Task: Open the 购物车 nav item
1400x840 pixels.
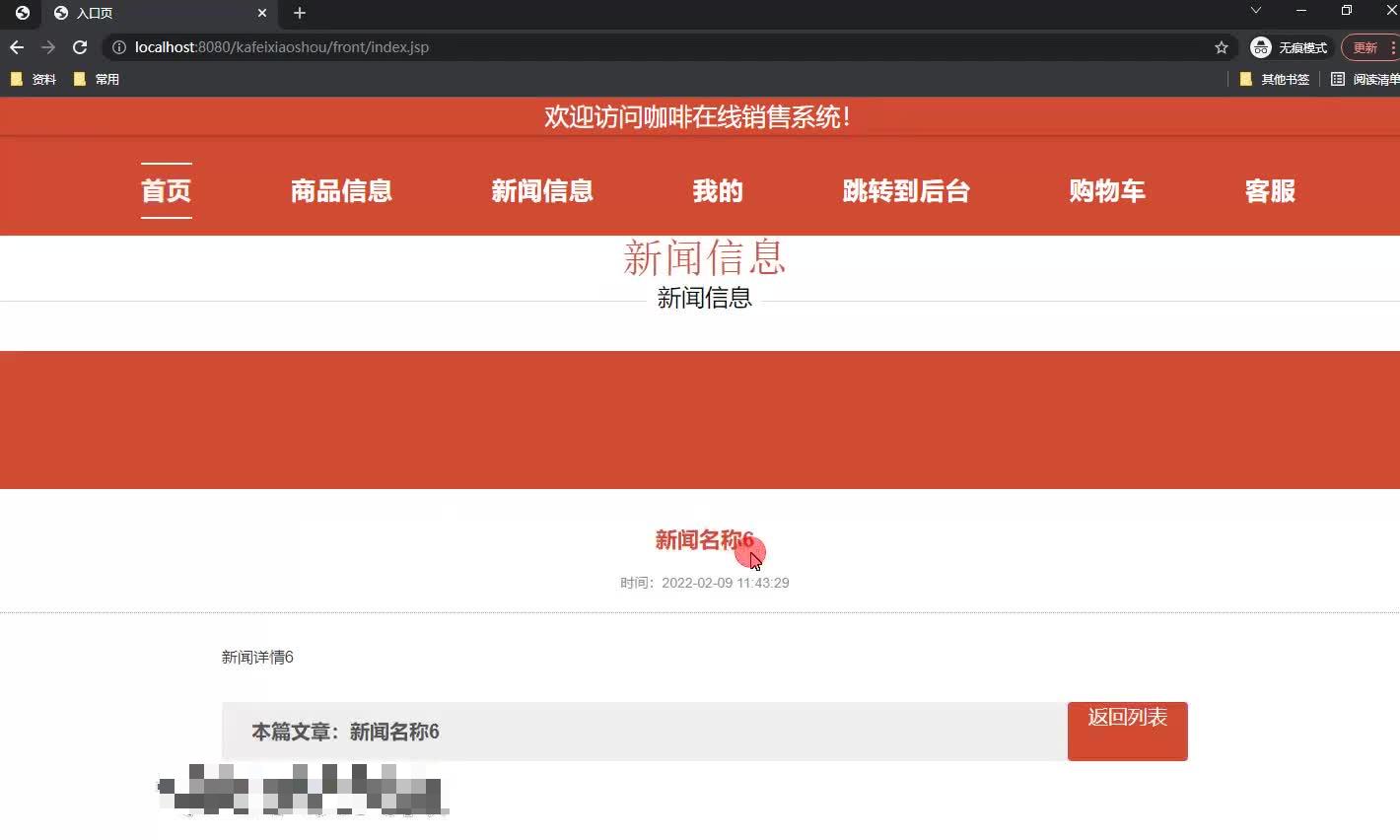Action: coord(1107,190)
